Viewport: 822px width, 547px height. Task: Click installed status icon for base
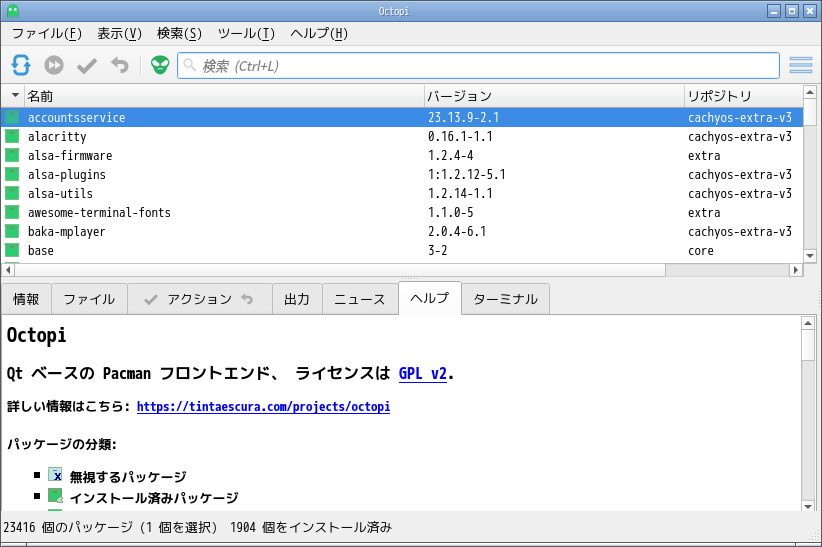[x=12, y=250]
